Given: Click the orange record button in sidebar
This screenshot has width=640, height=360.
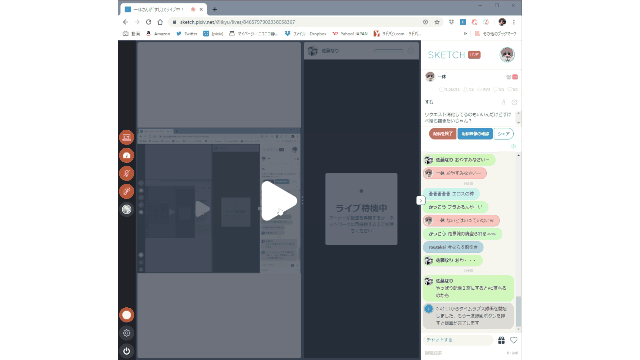Looking at the screenshot, I should pos(127,315).
